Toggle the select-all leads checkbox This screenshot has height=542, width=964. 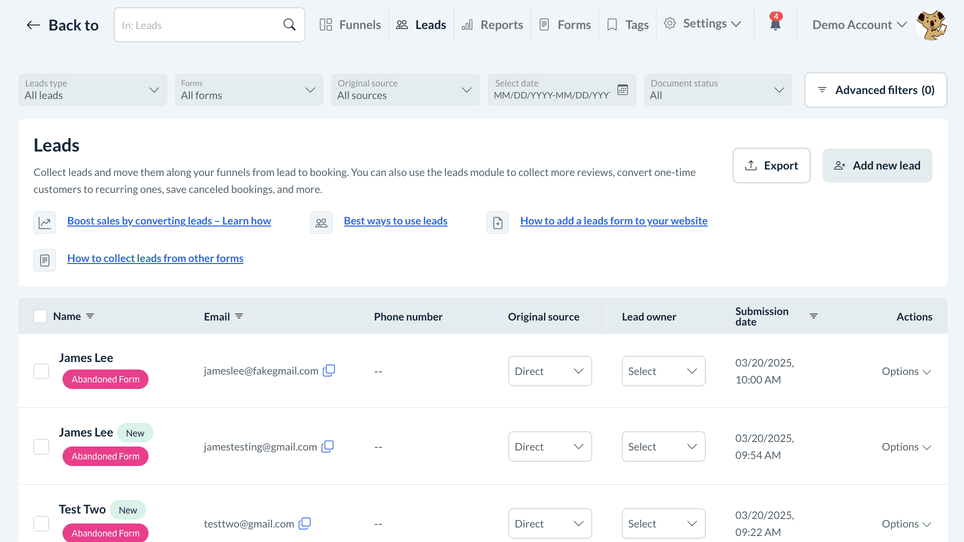click(x=40, y=316)
